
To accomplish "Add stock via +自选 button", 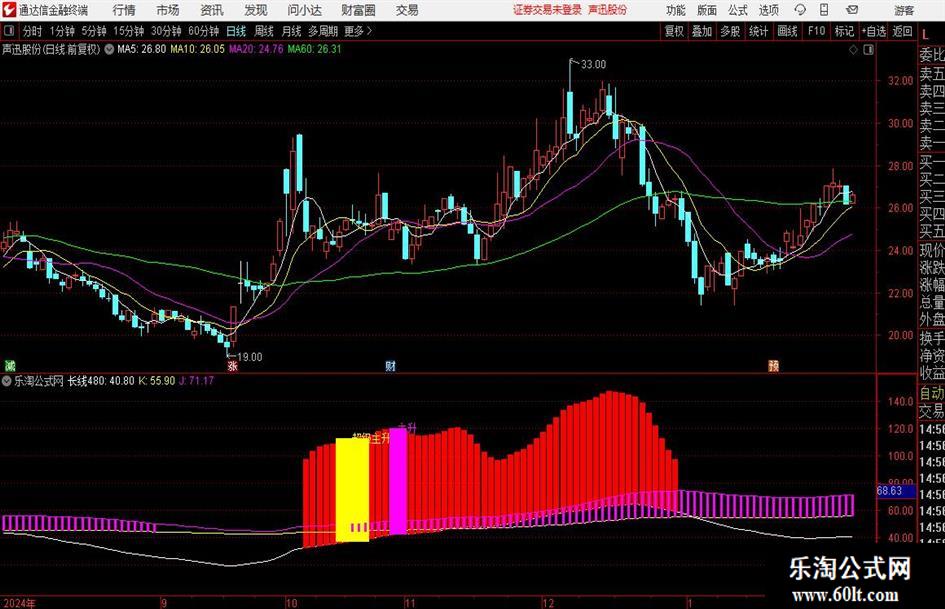I will pyautogui.click(x=874, y=31).
